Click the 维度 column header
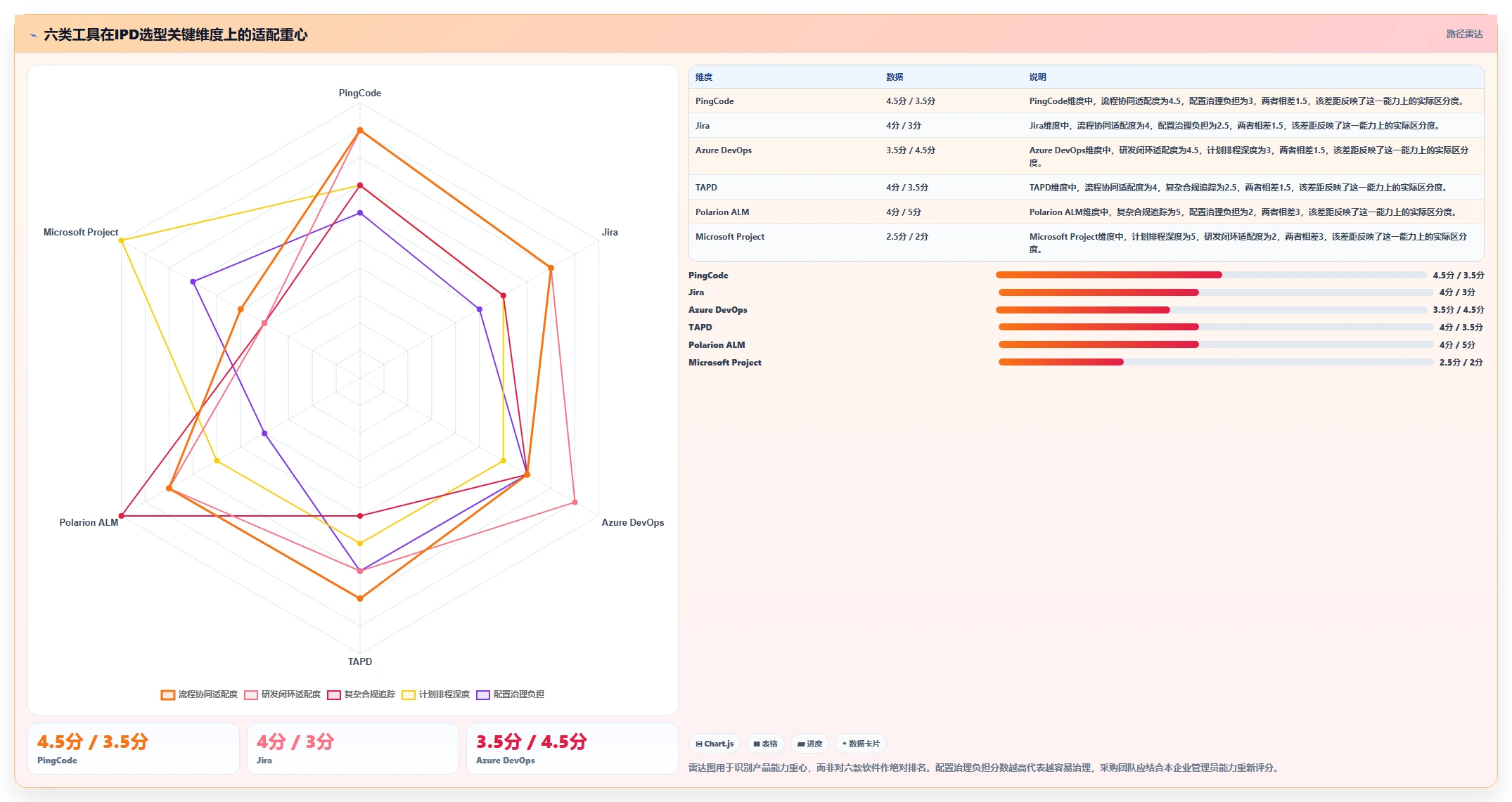Viewport: 1512px width, 802px height. 704,77
